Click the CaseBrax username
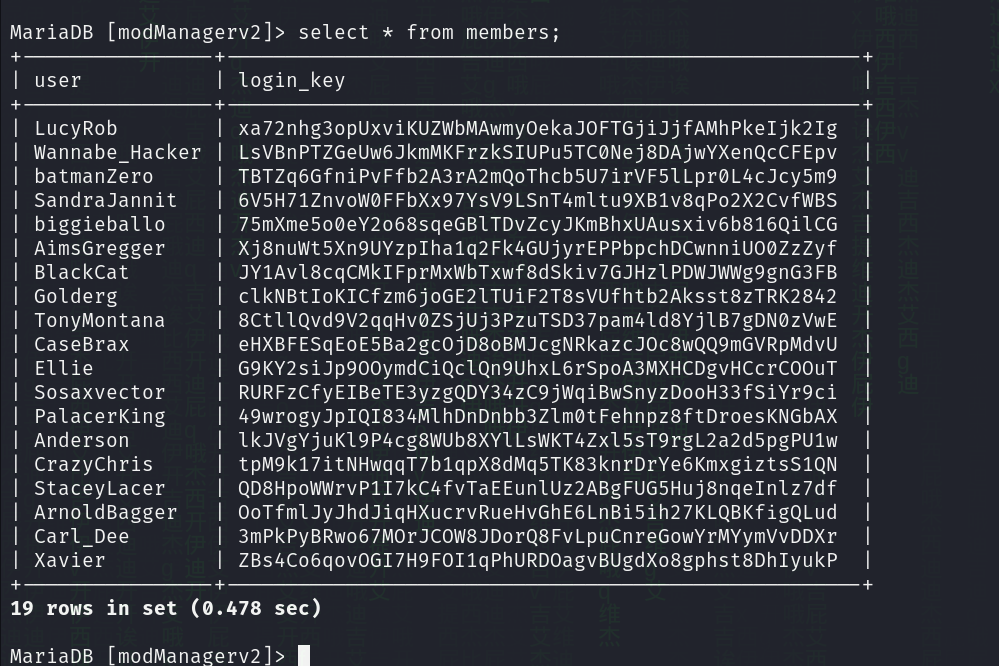The image size is (999, 666). (x=82, y=344)
